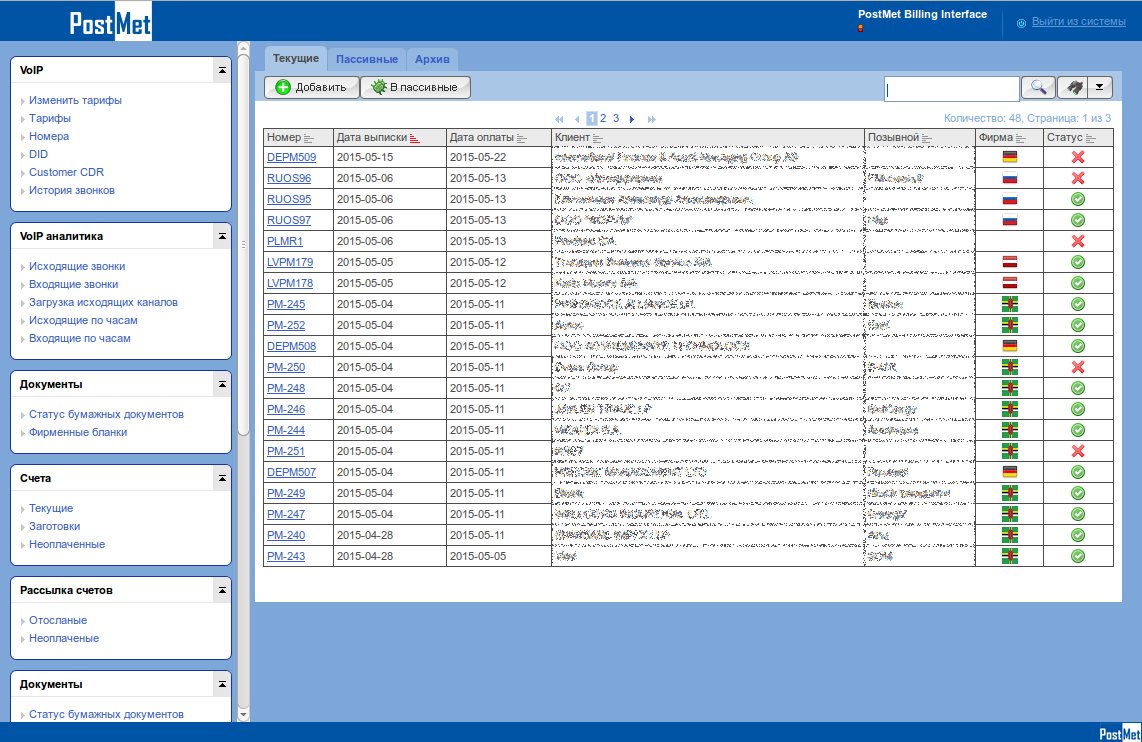The height and width of the screenshot is (742, 1142).
Task: Click Russian flag in RUOS96 row
Action: [x=1009, y=178]
